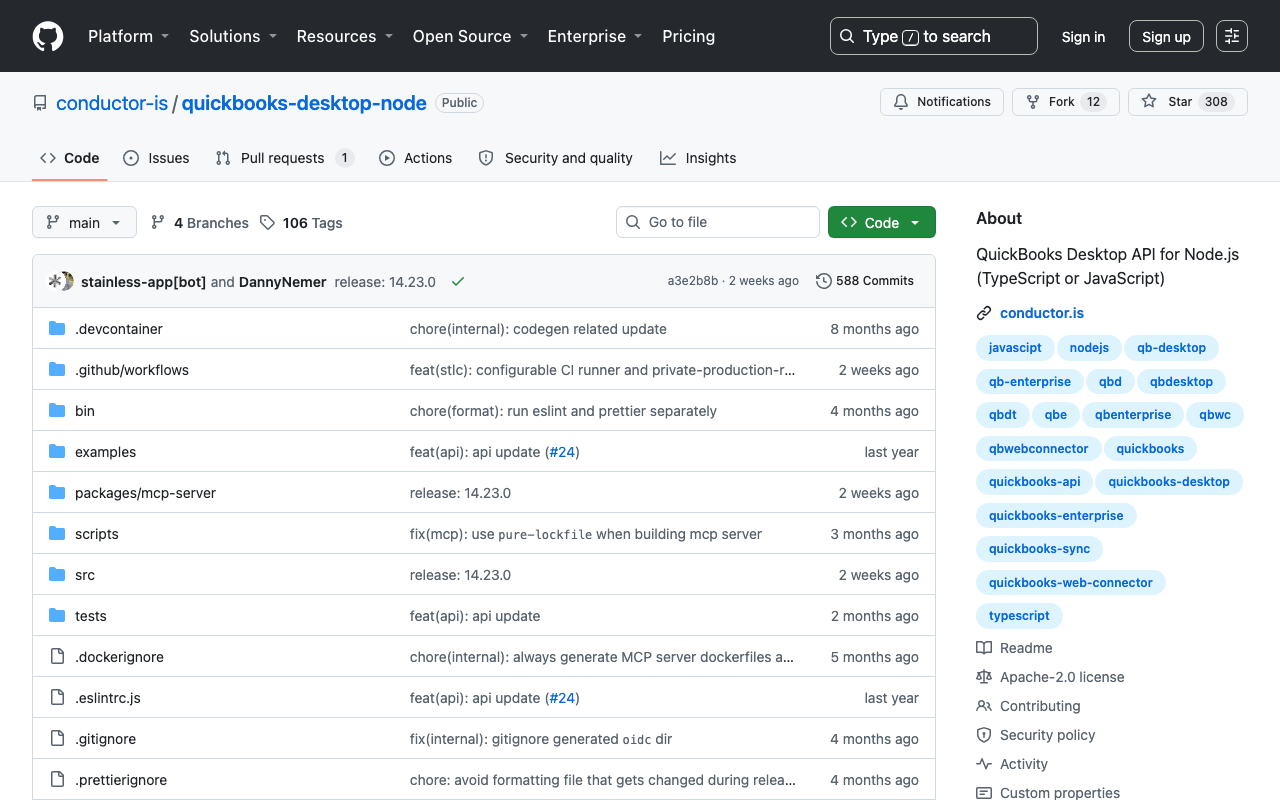Open the .prettierignore file

(121, 780)
